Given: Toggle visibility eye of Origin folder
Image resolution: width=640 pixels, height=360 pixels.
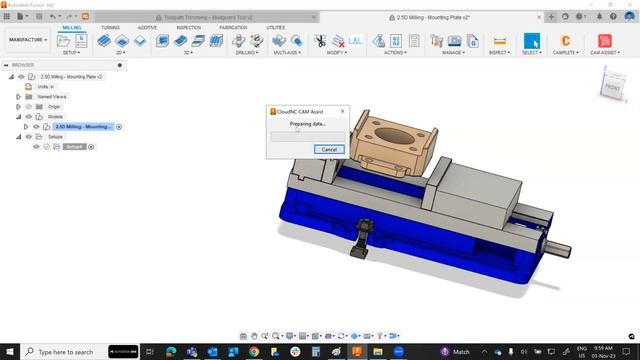Looking at the screenshot, I should coord(29,107).
